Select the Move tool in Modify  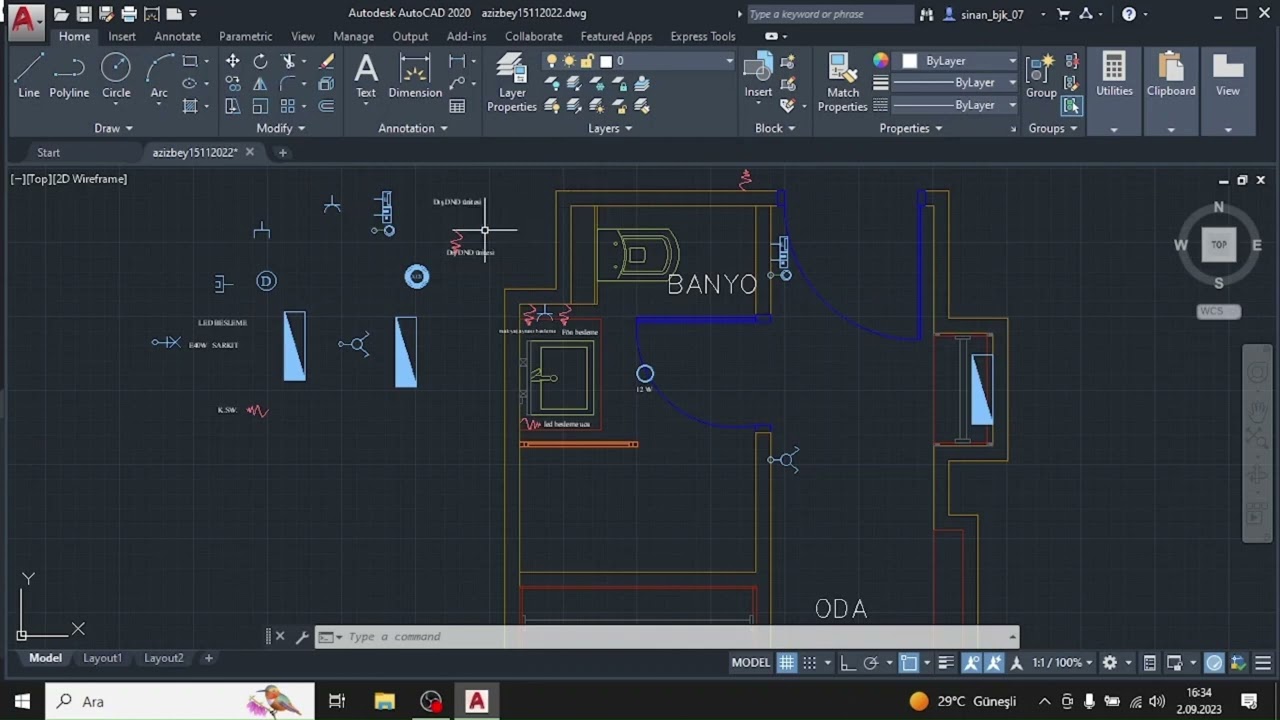click(x=233, y=61)
